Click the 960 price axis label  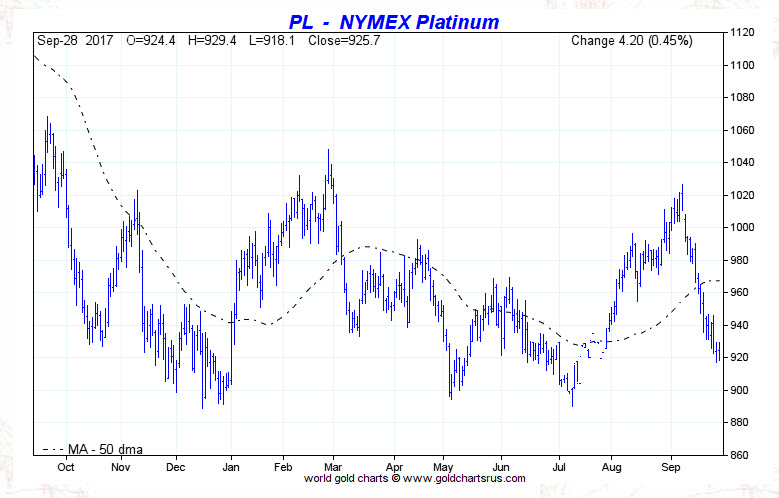pyautogui.click(x=739, y=293)
